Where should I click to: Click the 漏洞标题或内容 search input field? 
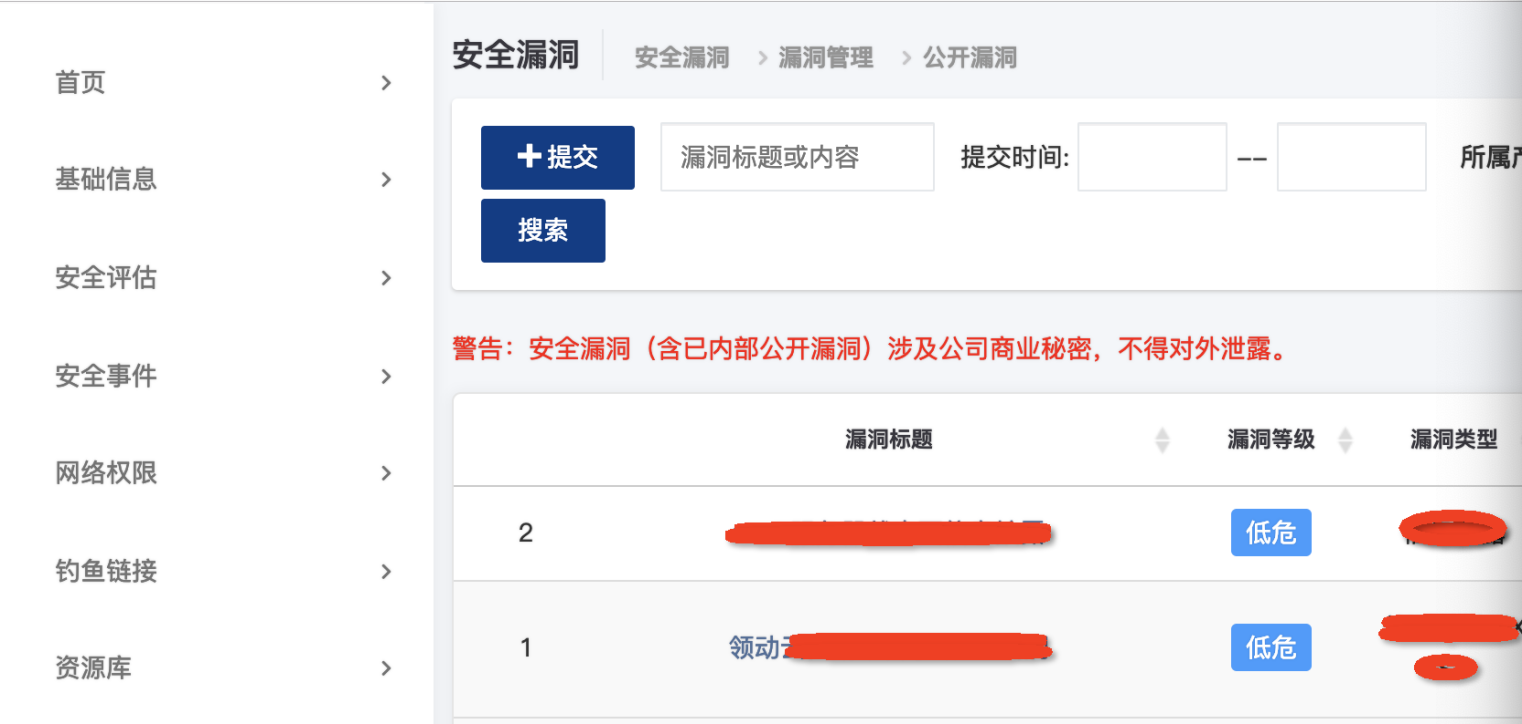pos(797,157)
